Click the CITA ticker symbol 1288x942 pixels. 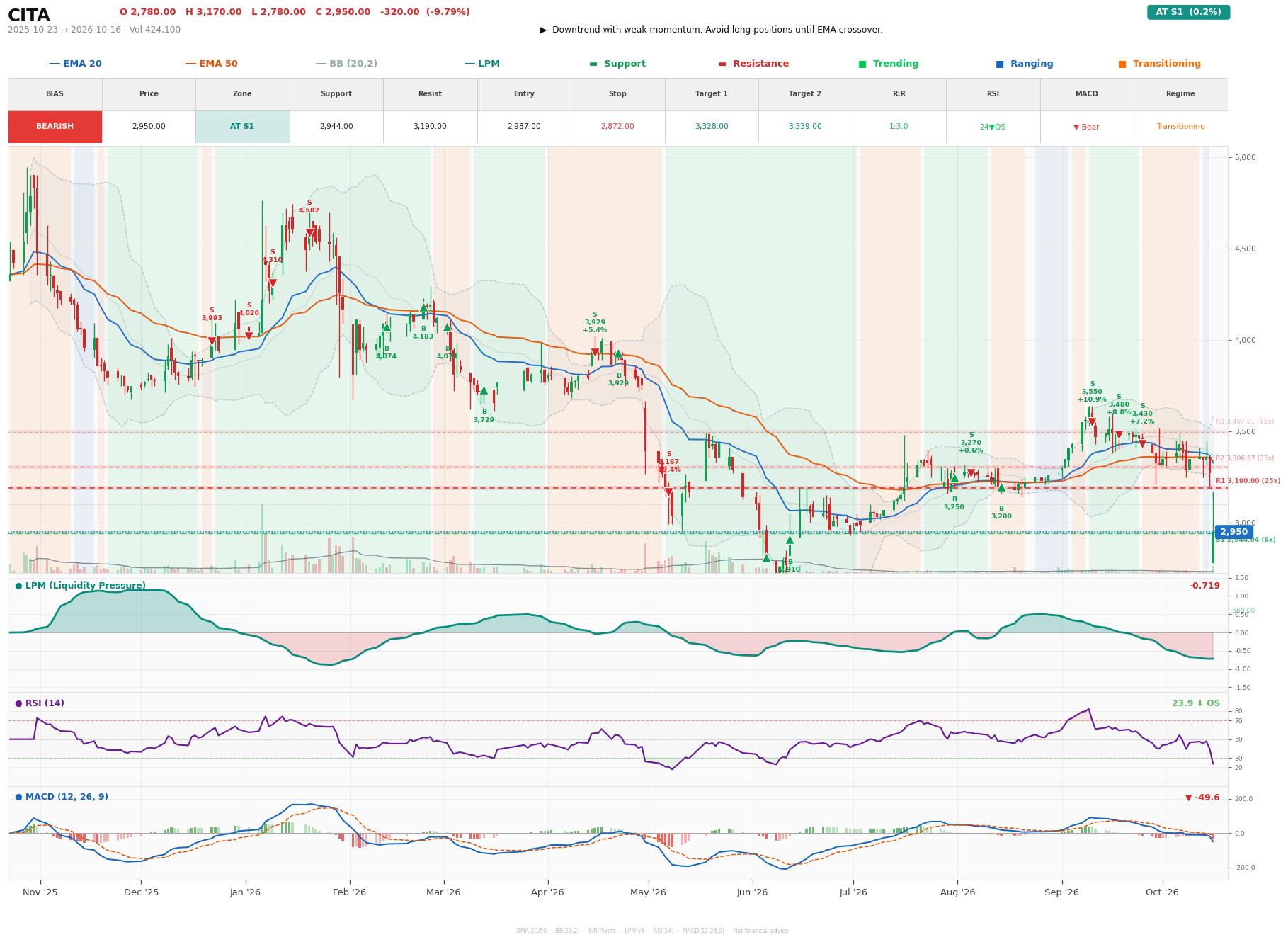29,16
